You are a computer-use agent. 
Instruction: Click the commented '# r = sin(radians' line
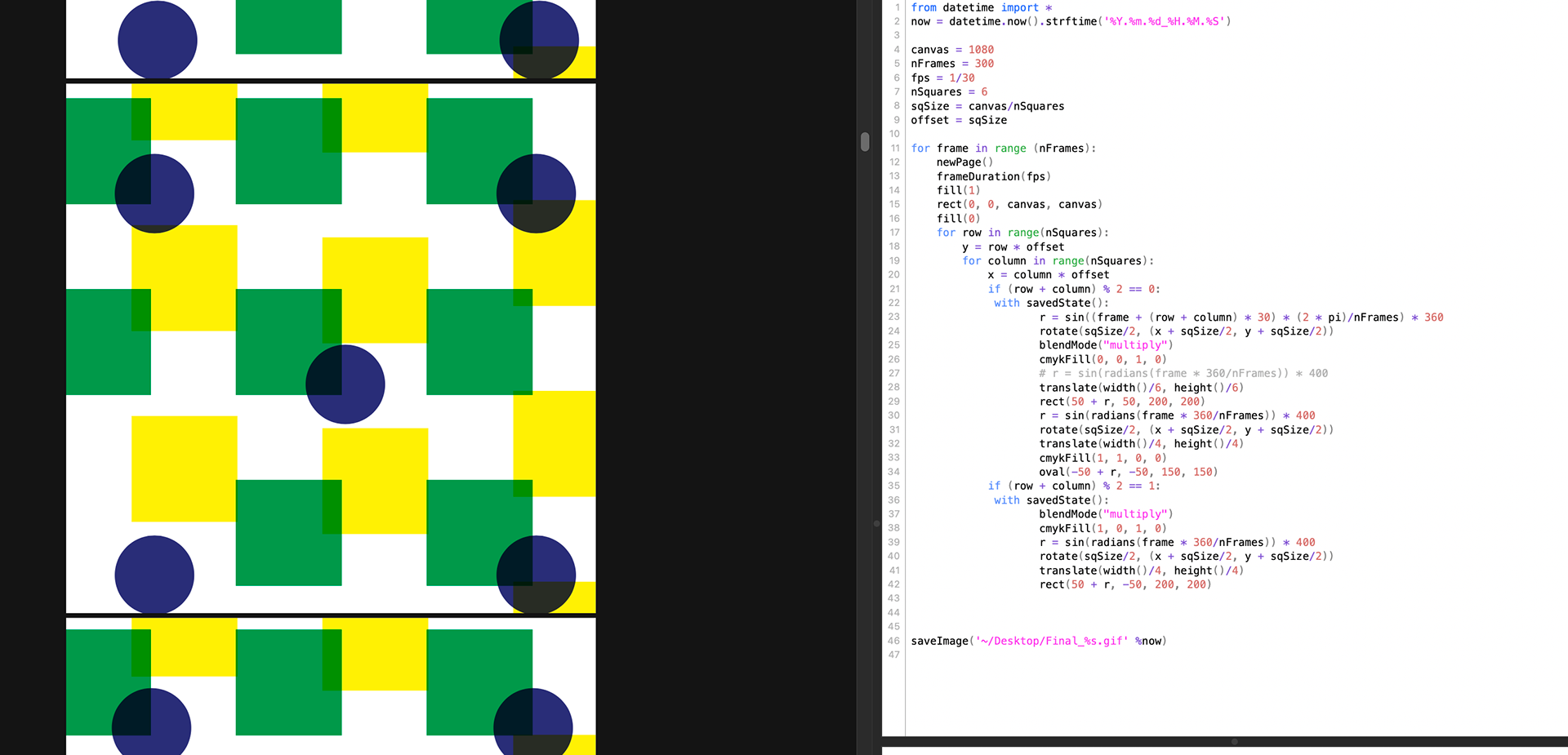coord(1183,374)
